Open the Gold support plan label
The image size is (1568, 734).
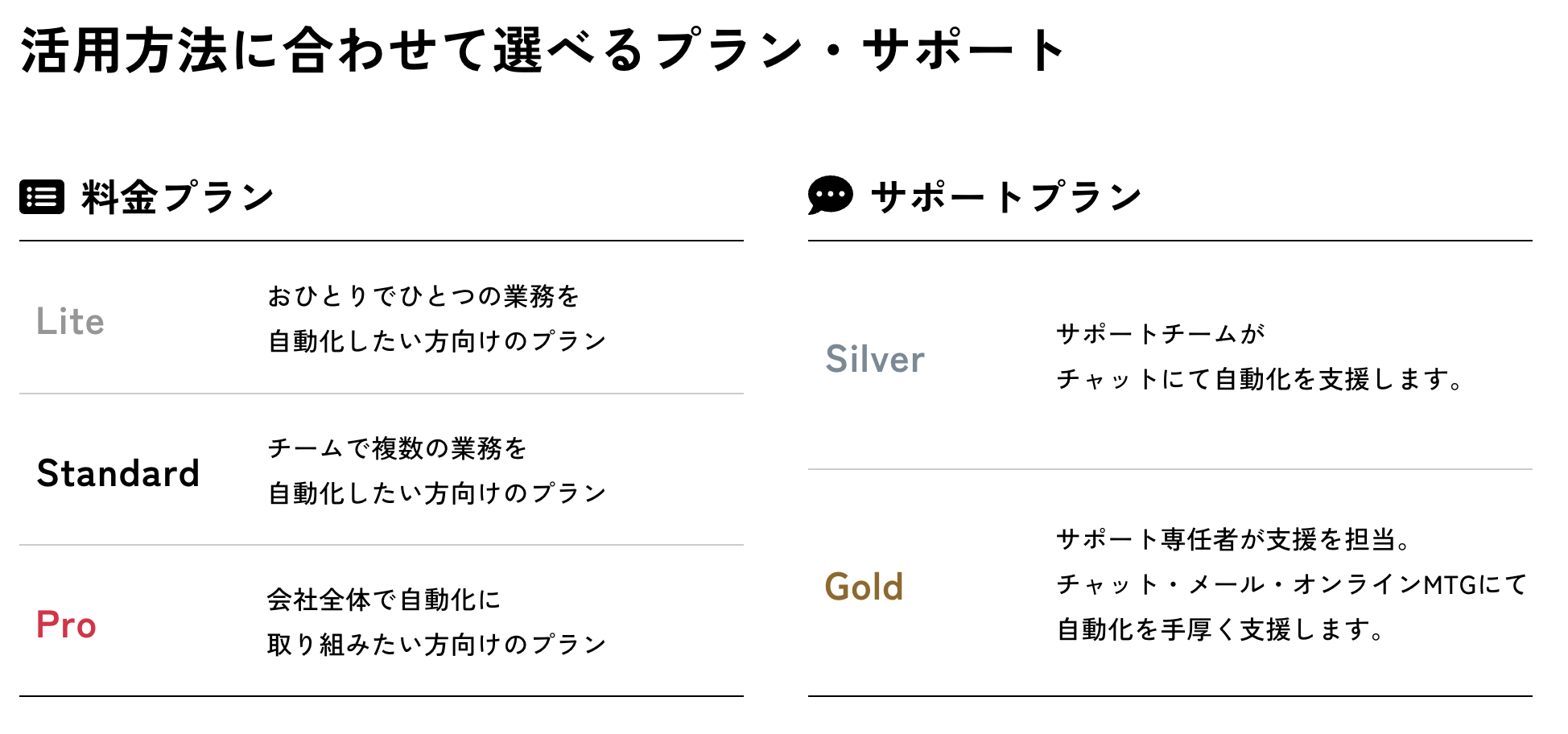pos(864,587)
